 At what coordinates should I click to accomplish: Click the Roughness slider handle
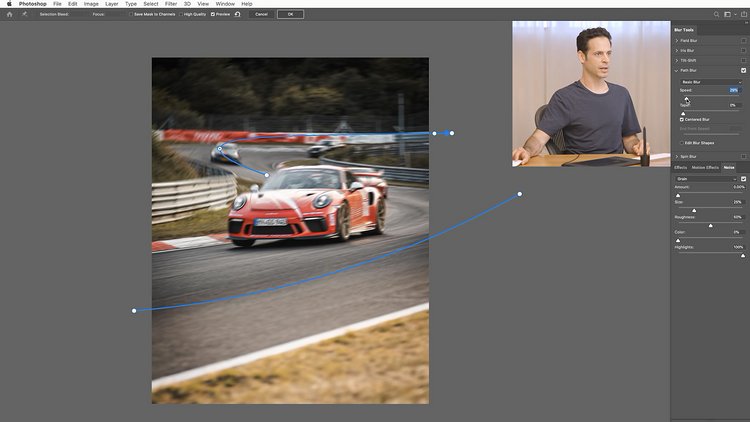point(710,225)
